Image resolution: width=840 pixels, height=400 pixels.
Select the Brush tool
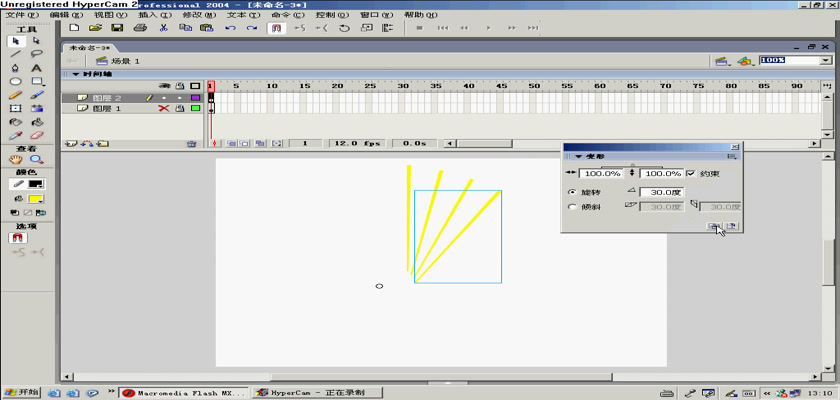coord(36,95)
